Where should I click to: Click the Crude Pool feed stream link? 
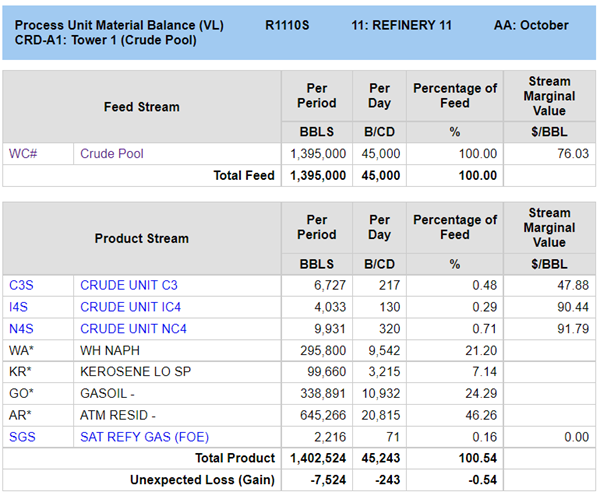tap(112, 154)
